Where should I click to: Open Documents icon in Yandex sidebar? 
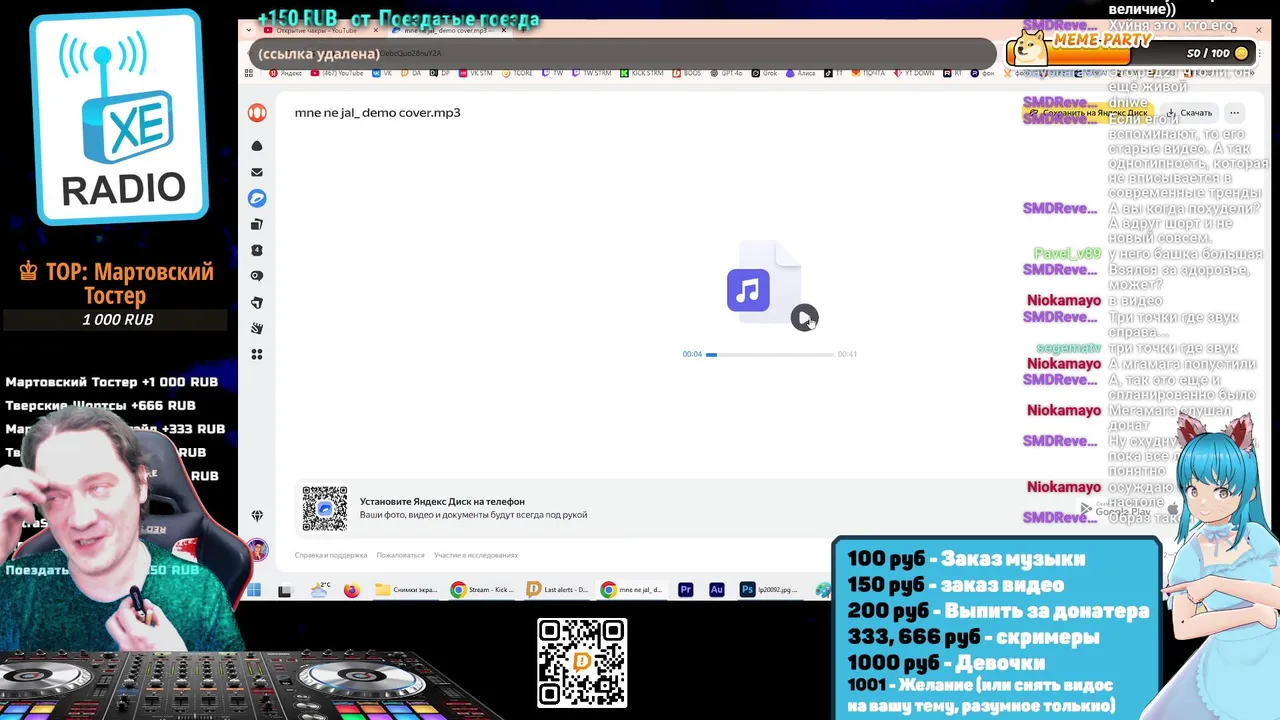257,224
